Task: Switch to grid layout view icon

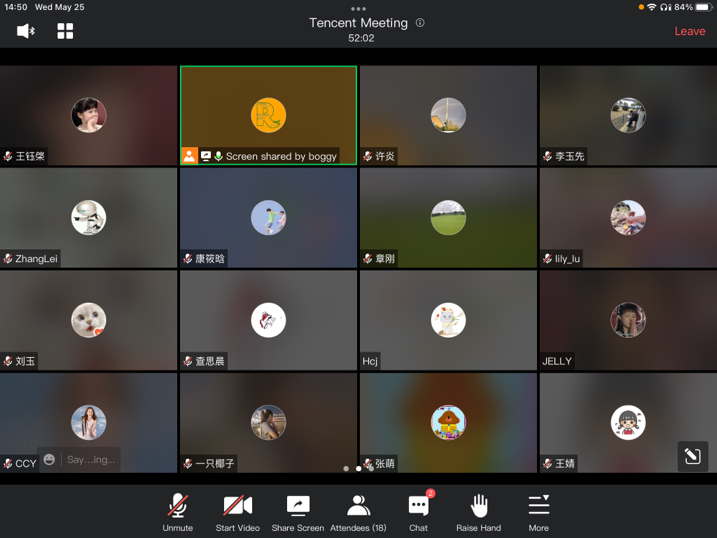Action: (x=65, y=31)
